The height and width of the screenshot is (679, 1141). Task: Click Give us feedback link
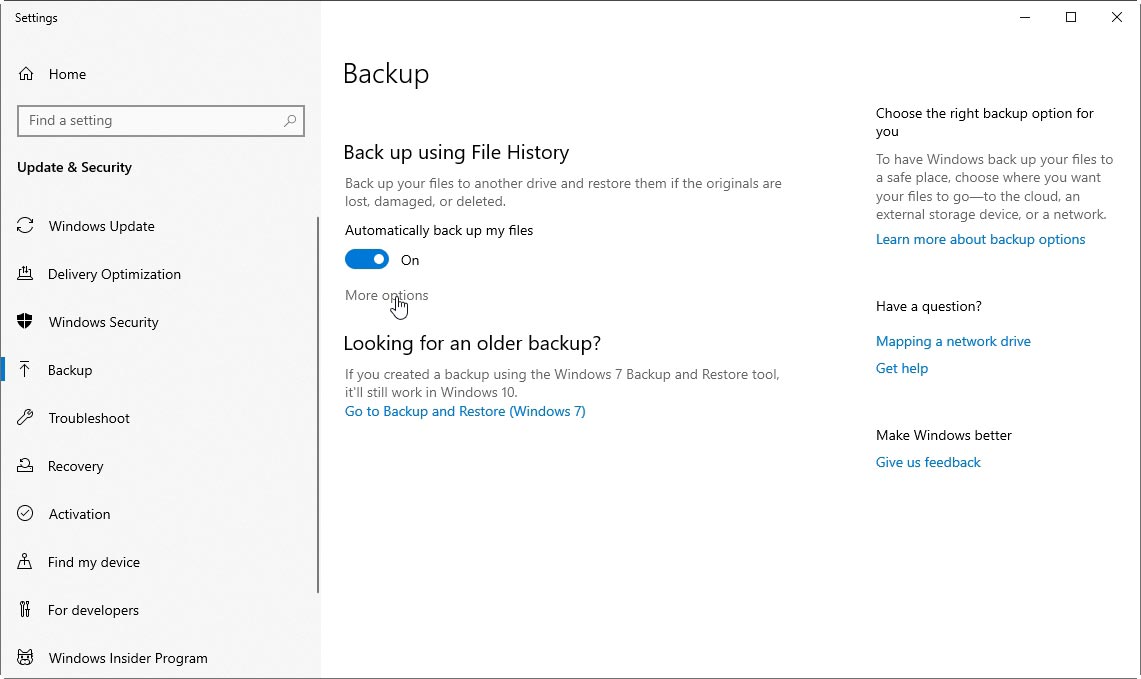click(x=928, y=463)
